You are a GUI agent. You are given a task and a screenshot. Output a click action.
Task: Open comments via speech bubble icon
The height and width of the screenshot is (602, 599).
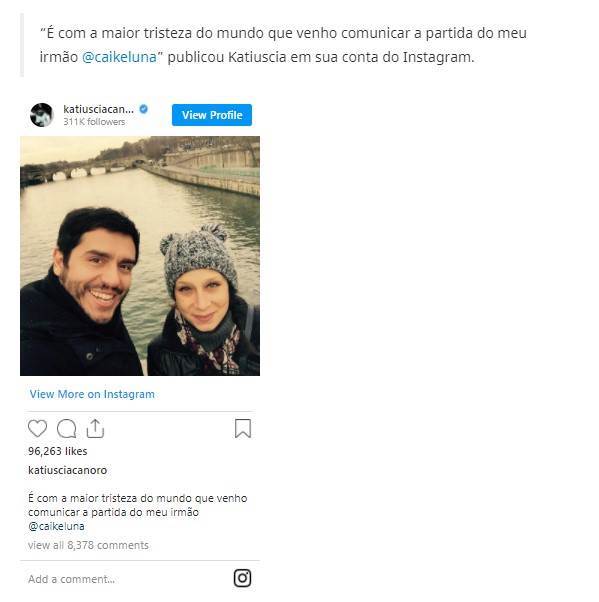[66, 429]
